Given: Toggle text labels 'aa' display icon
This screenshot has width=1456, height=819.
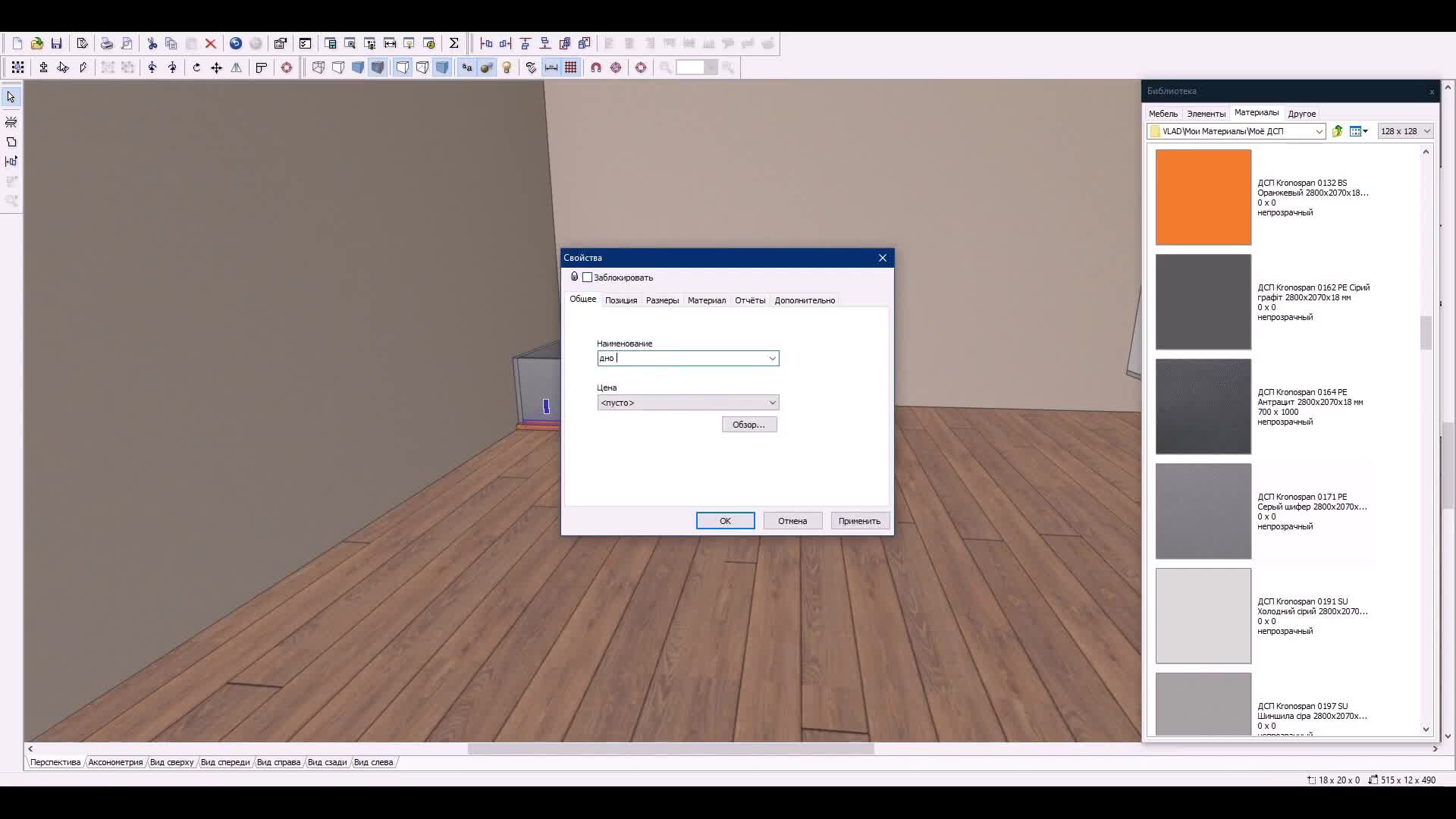Looking at the screenshot, I should click(467, 67).
